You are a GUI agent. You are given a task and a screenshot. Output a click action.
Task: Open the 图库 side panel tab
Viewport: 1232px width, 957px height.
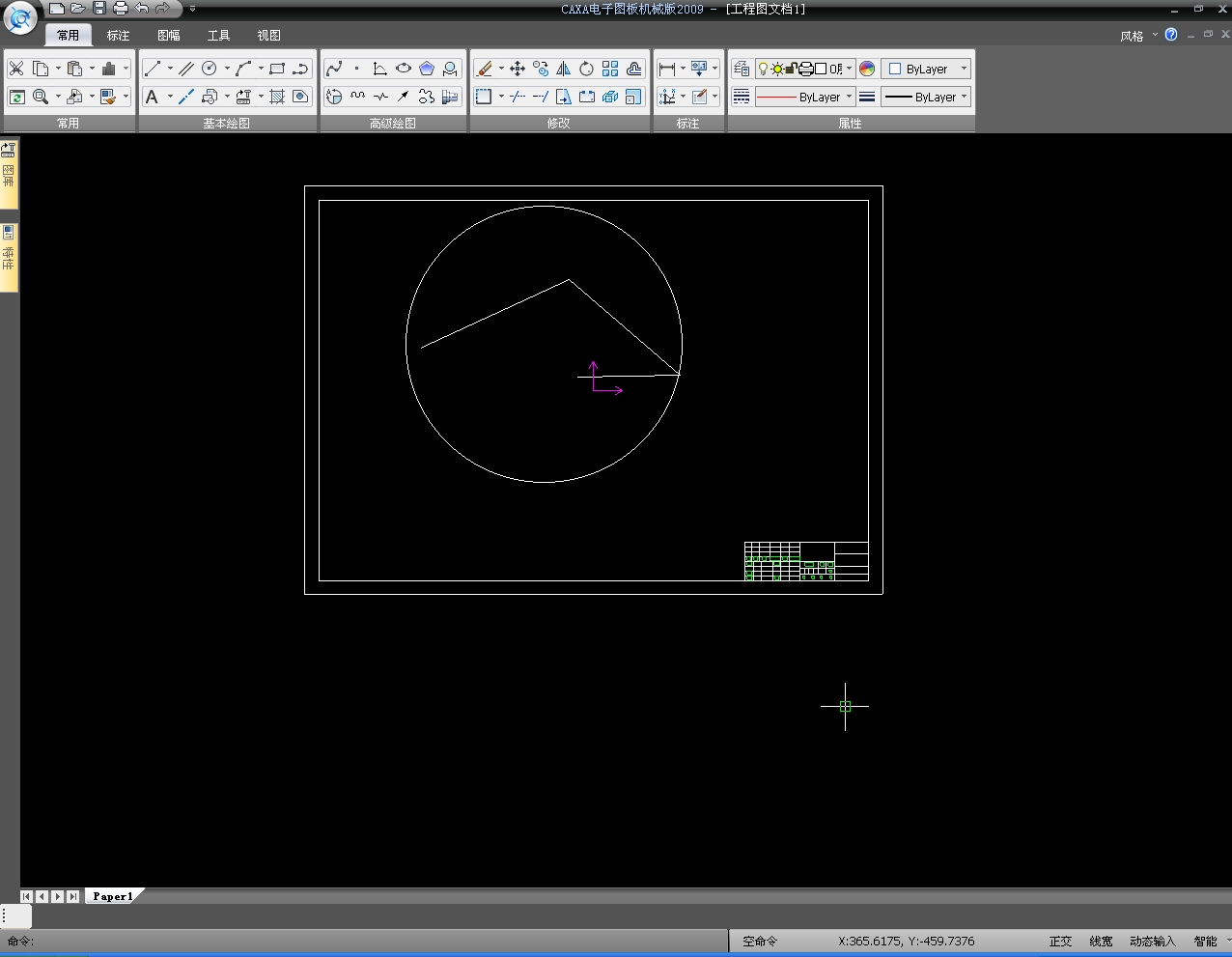[x=9, y=174]
